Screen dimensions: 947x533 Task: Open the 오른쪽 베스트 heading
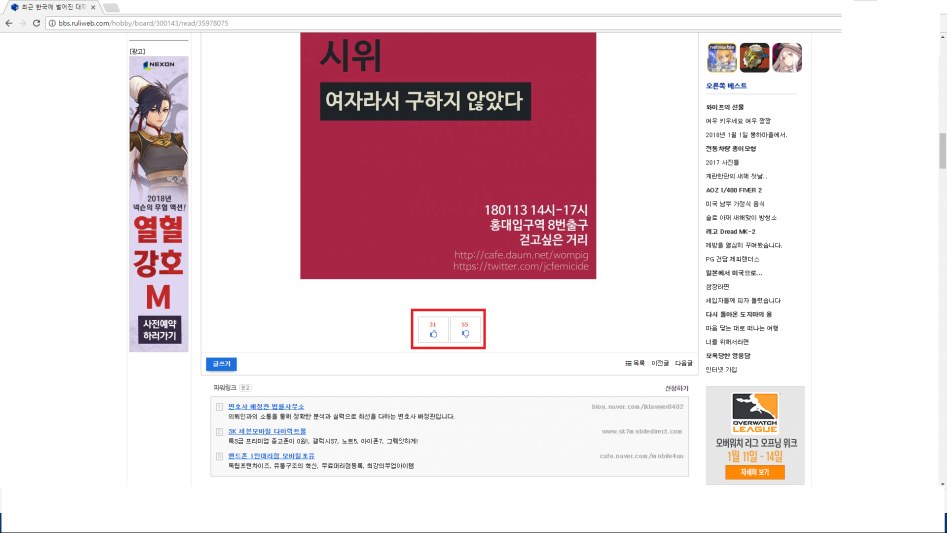click(726, 86)
